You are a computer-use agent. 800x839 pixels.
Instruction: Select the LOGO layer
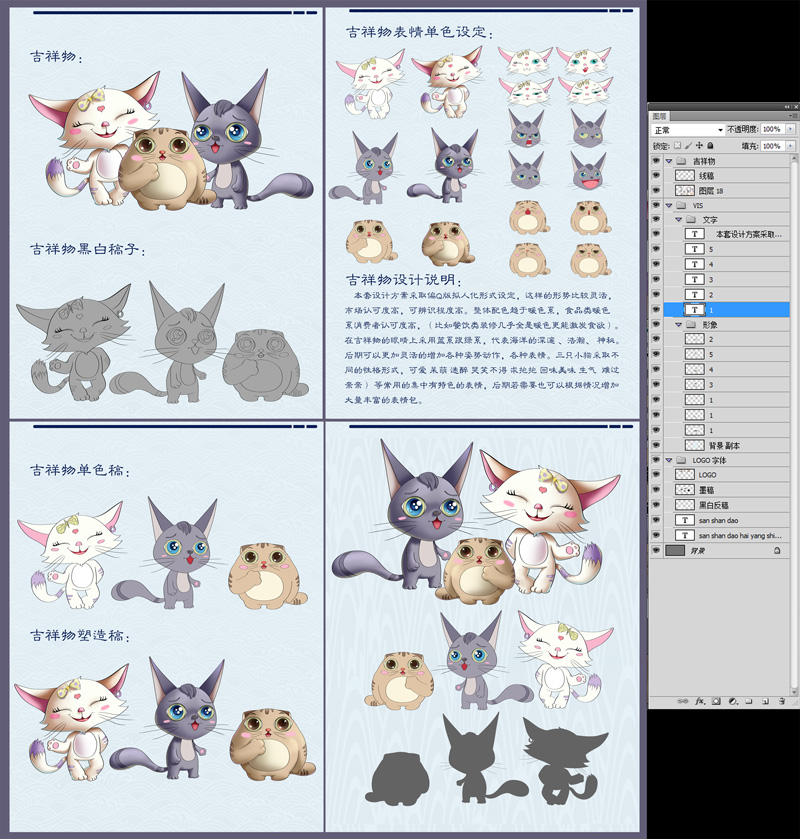[727, 475]
